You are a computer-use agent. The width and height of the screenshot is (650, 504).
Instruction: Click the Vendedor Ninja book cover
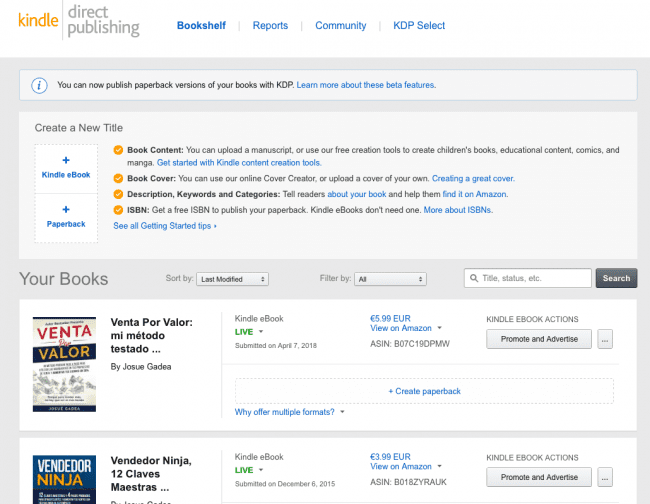click(x=64, y=480)
